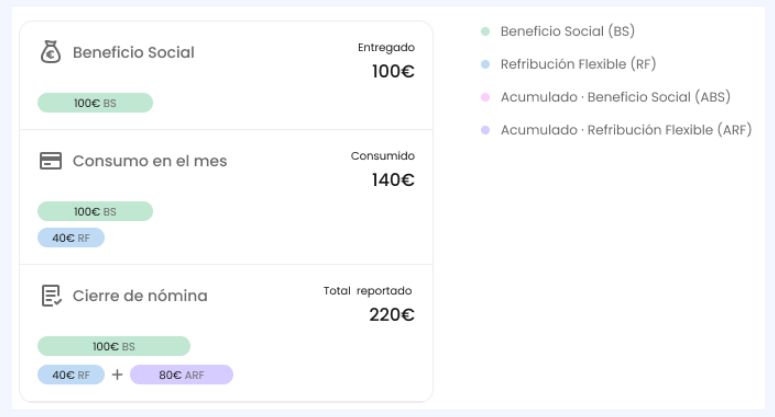
Task: Click the document icon beside Cierre de nómina
Action: [50, 295]
